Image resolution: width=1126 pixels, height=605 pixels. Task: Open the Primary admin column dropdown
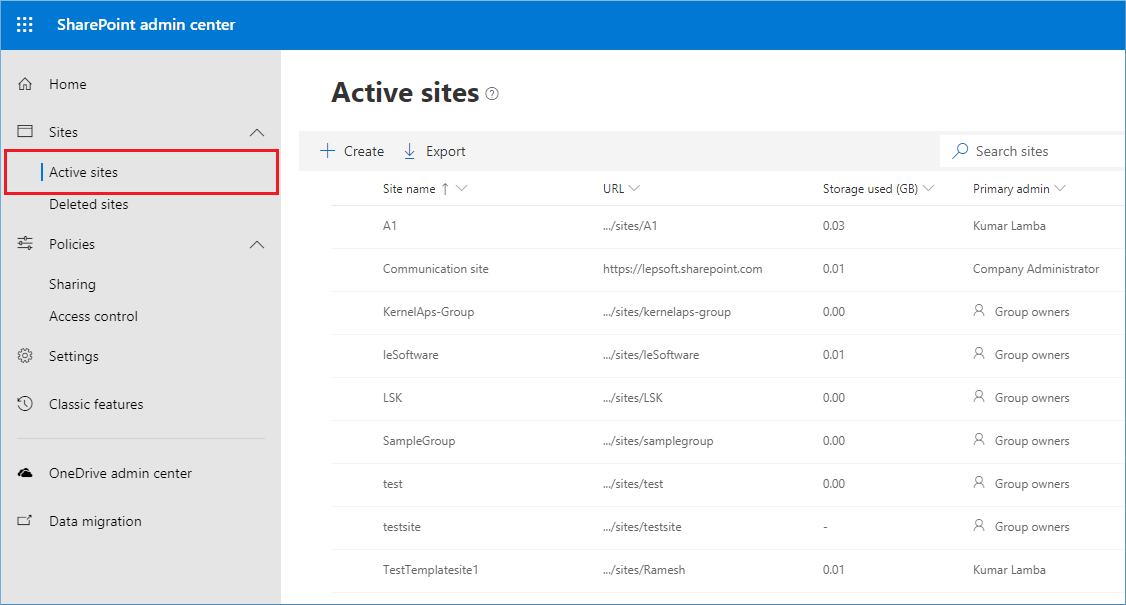pyautogui.click(x=1060, y=188)
